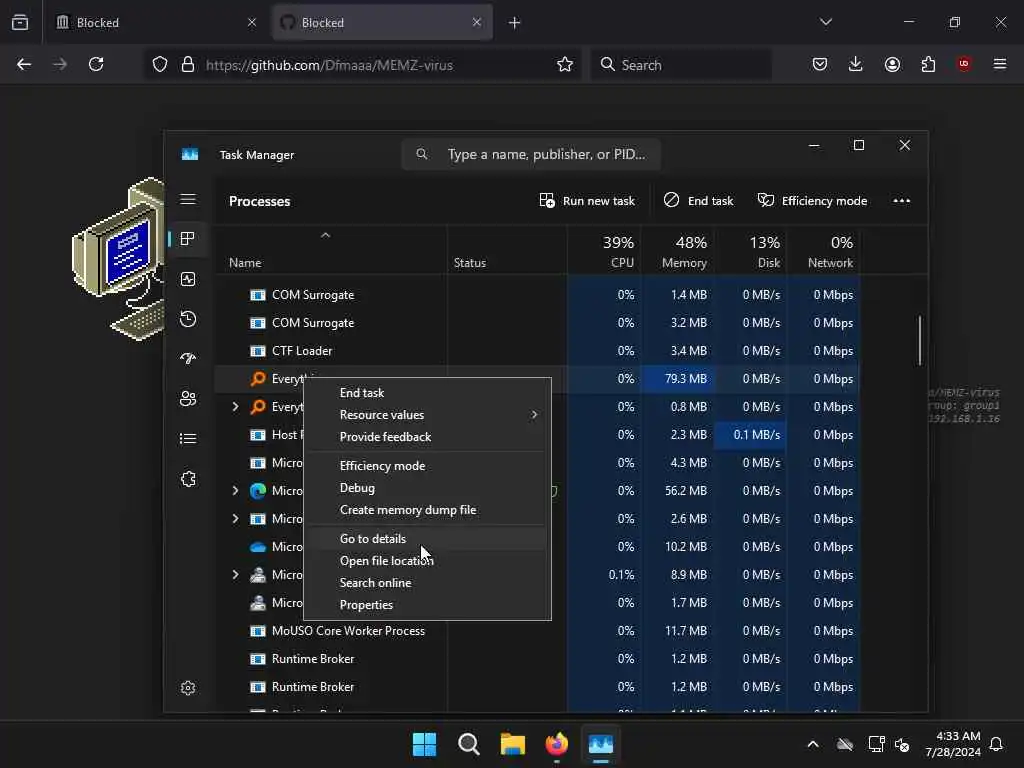Open Firefox downloads panel
The image size is (1024, 768).
[x=856, y=64]
